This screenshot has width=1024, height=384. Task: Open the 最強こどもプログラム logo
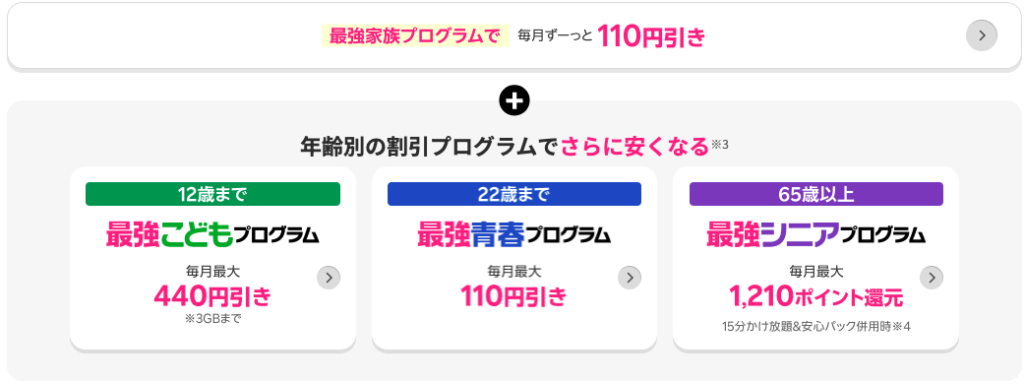[213, 235]
